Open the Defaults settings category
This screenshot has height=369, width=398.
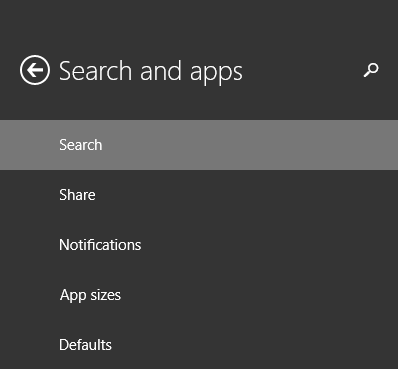click(199, 345)
